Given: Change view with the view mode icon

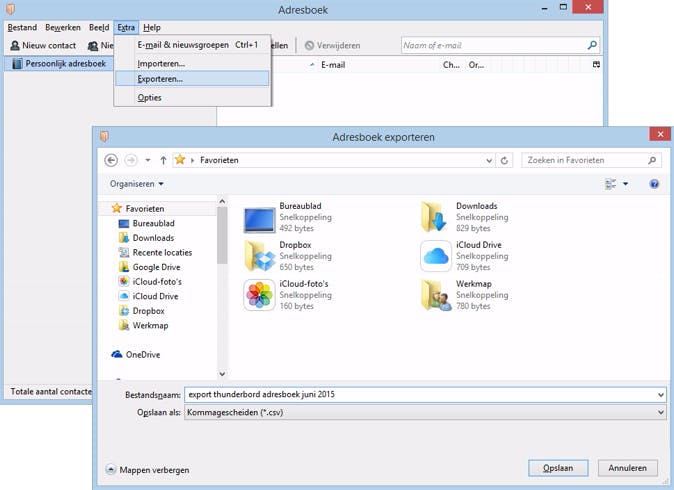Looking at the screenshot, I should pos(610,184).
